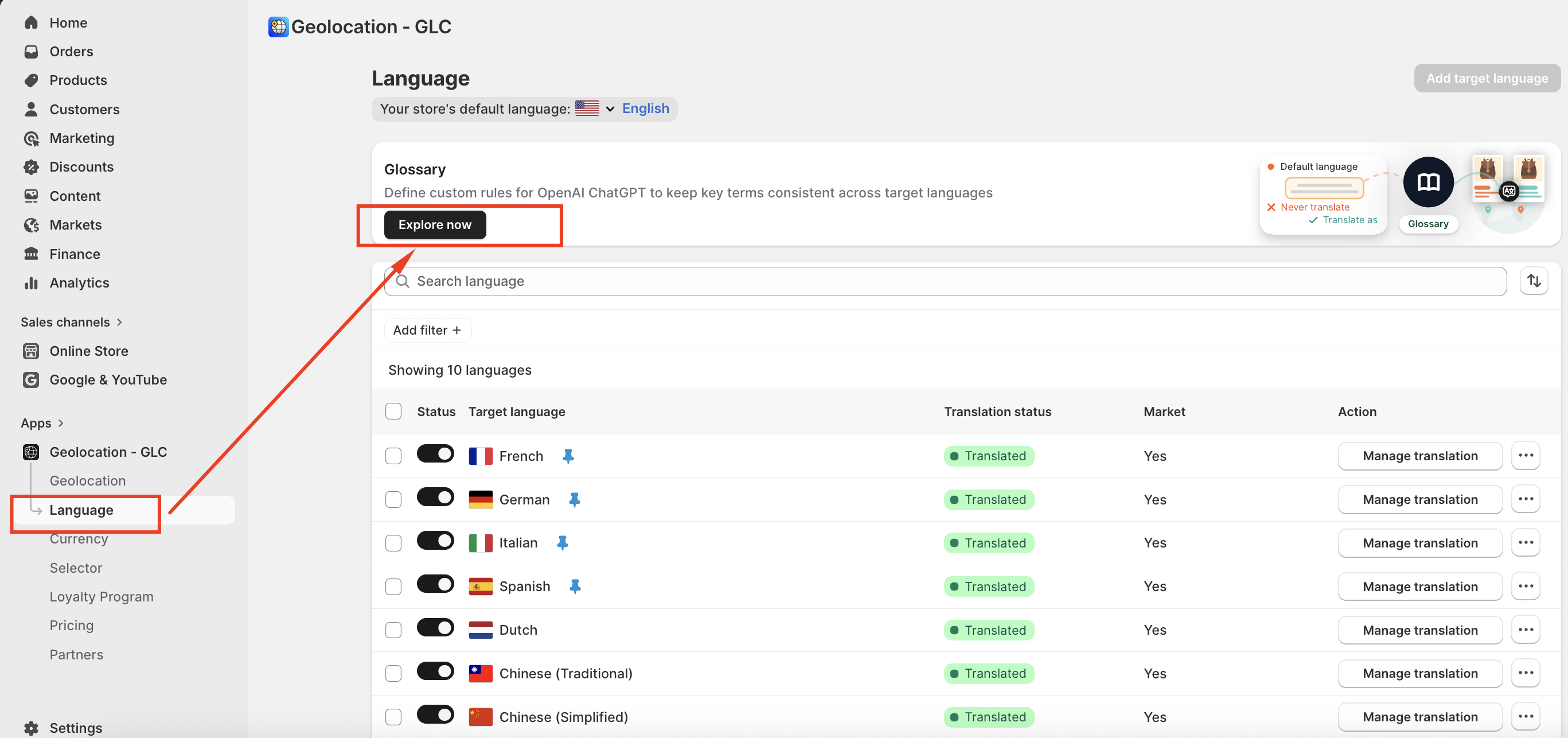Click the Glossary book icon
This screenshot has width=1568, height=738.
coord(1427,182)
